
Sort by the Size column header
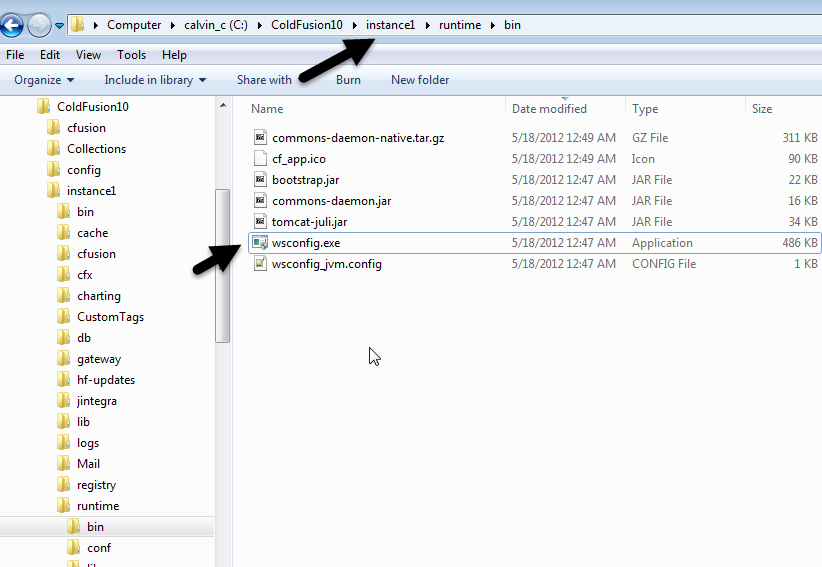(x=762, y=109)
